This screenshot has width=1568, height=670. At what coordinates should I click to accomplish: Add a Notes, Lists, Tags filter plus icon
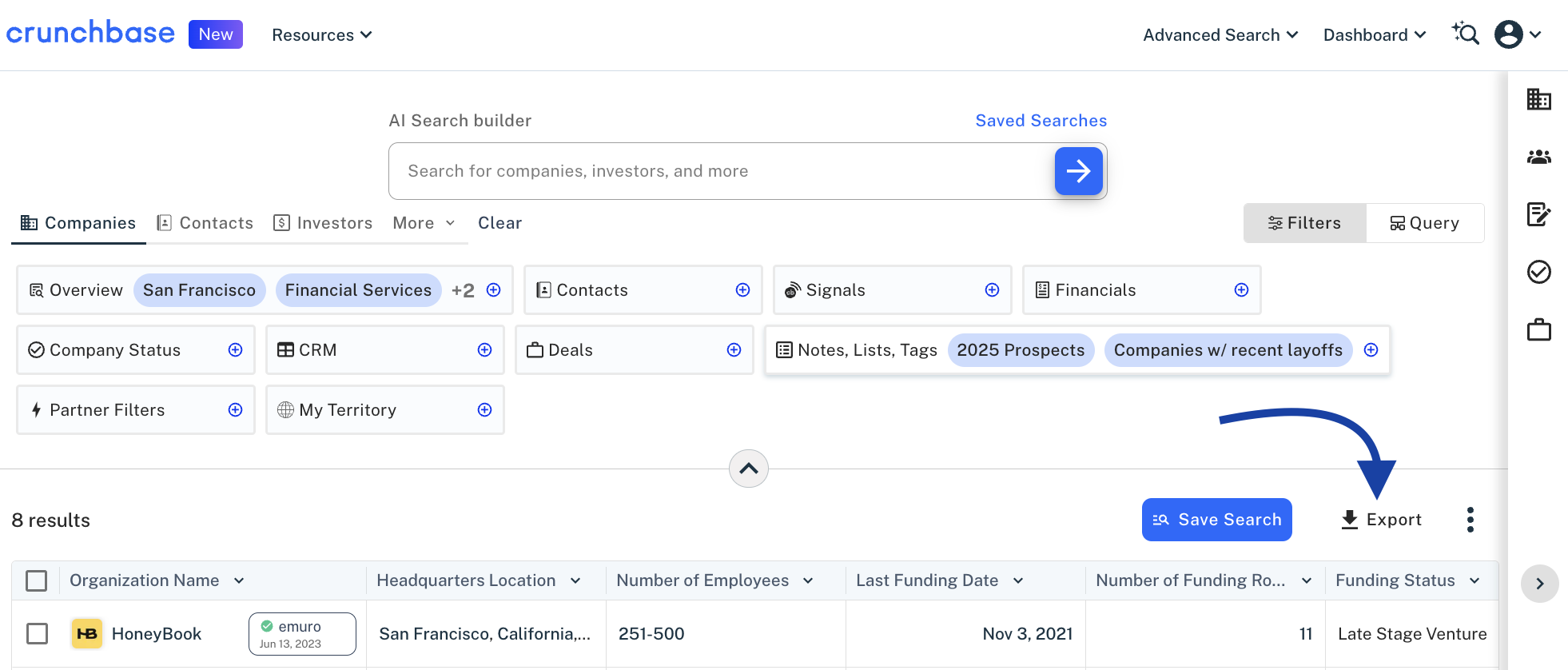click(x=1371, y=350)
